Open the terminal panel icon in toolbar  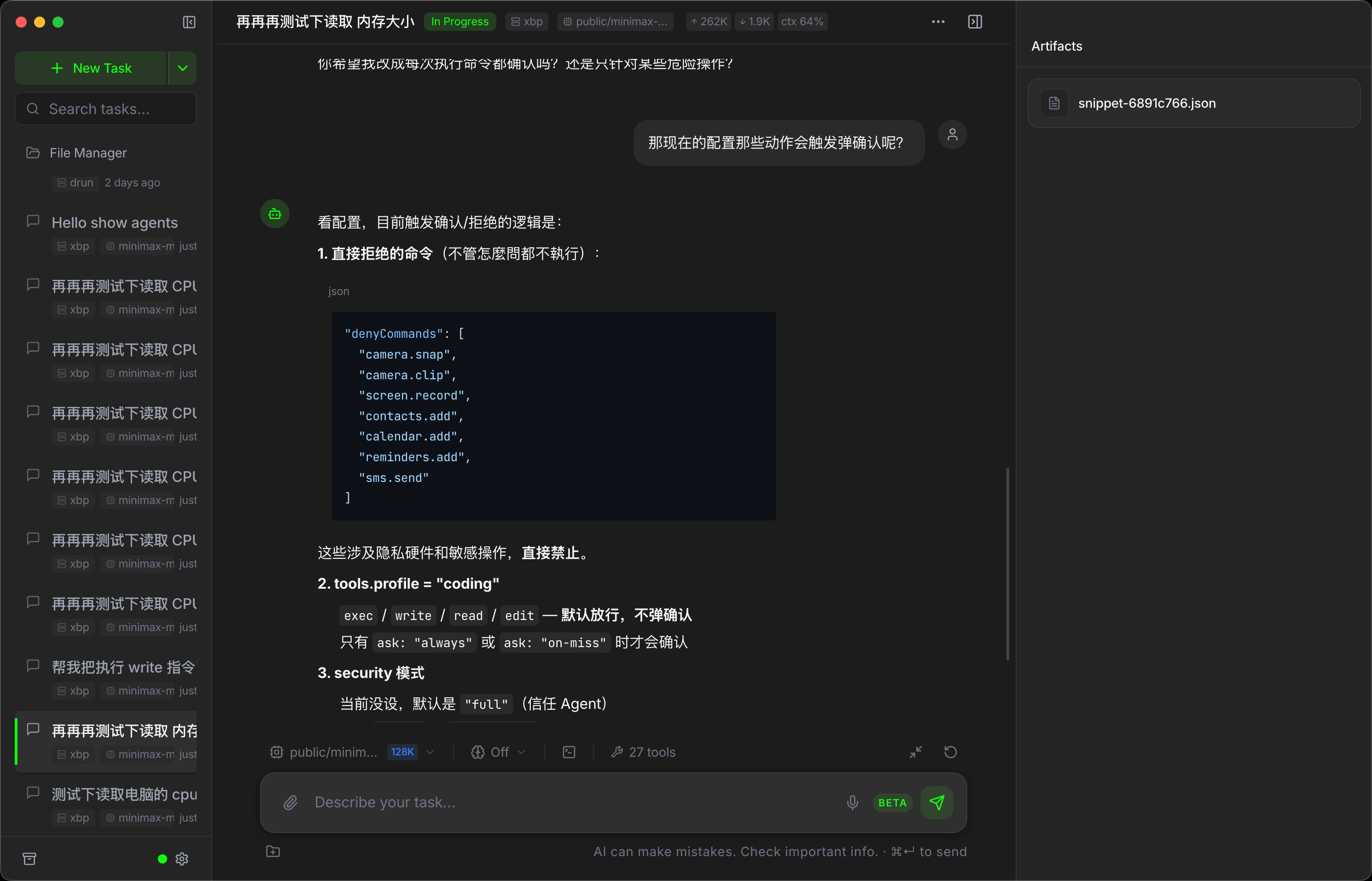(x=569, y=752)
